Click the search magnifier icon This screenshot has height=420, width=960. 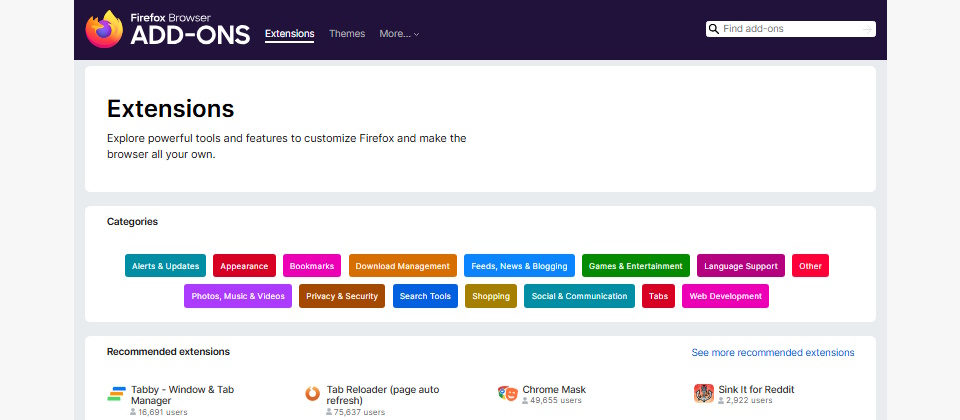coord(714,30)
